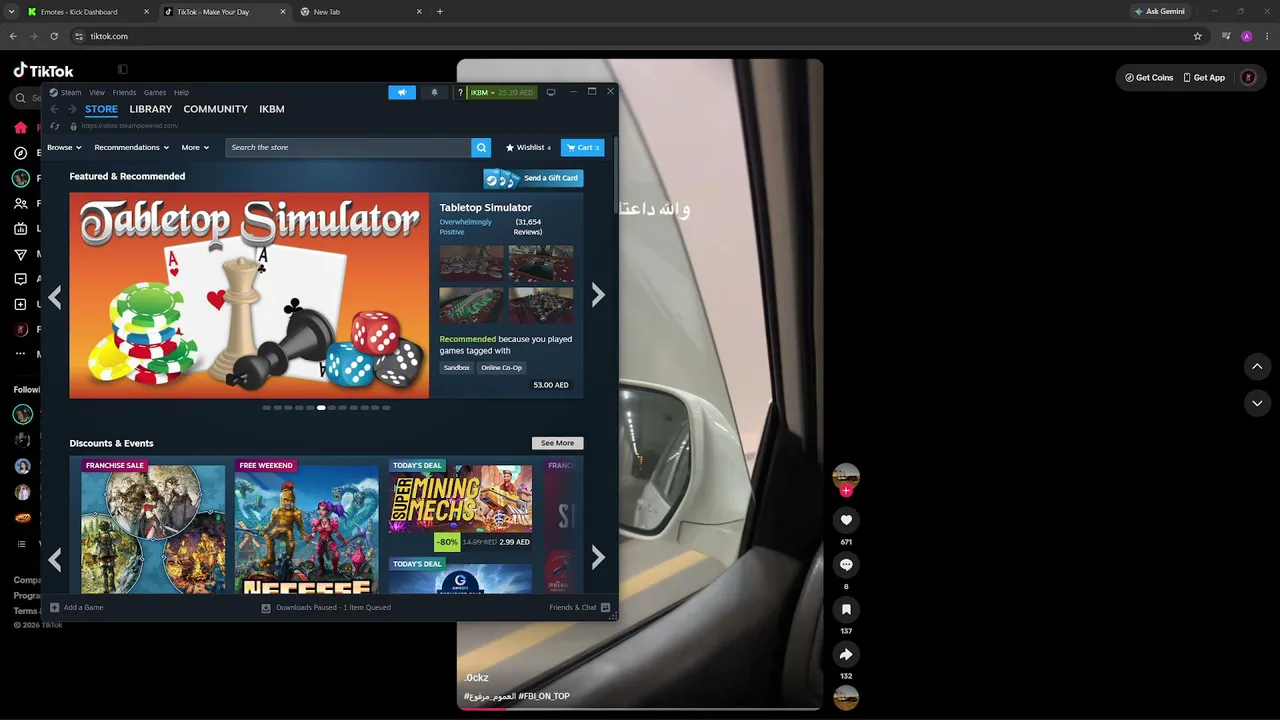Switch to the Emotes - Kick Dashboard tab
This screenshot has width=1280, height=720.
[86, 12]
